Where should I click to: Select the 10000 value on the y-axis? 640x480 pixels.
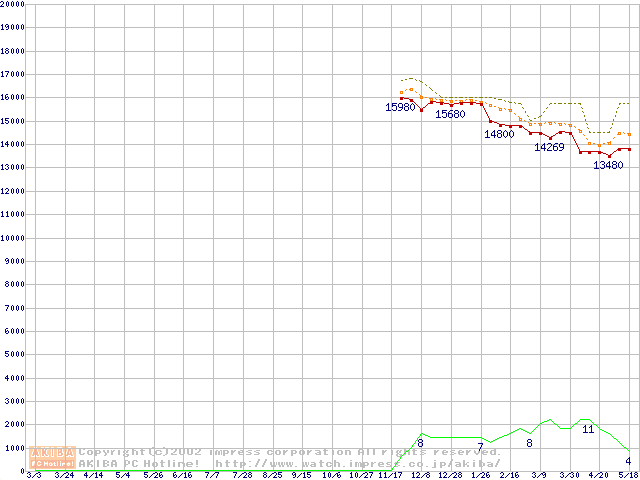(13, 238)
